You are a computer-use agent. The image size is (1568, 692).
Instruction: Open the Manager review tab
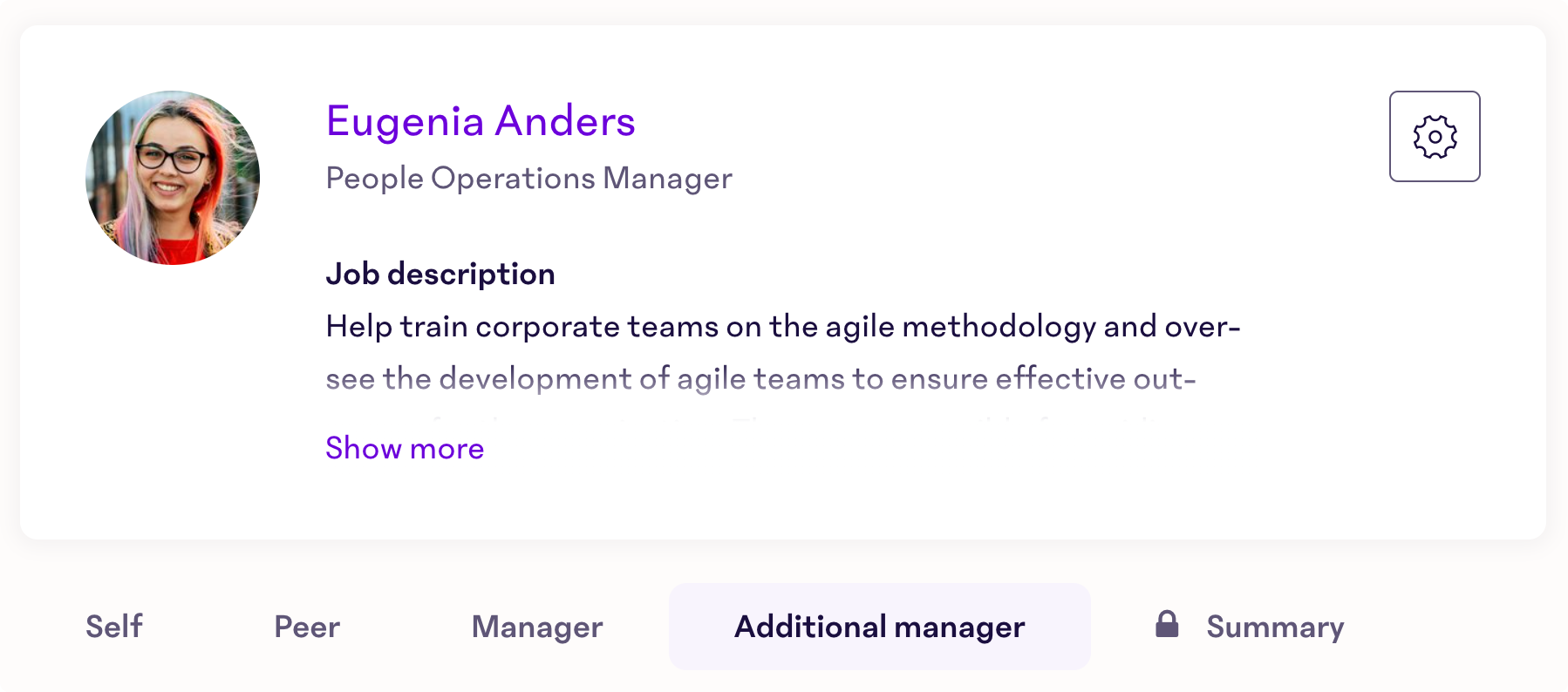537,627
